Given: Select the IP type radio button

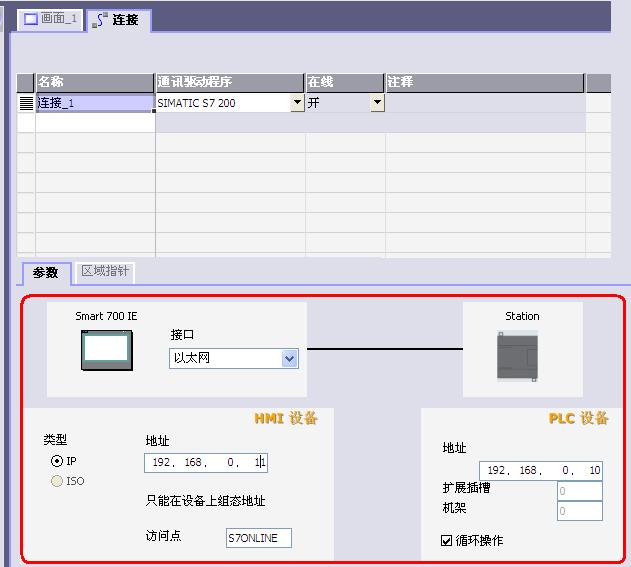Looking at the screenshot, I should [x=57, y=462].
